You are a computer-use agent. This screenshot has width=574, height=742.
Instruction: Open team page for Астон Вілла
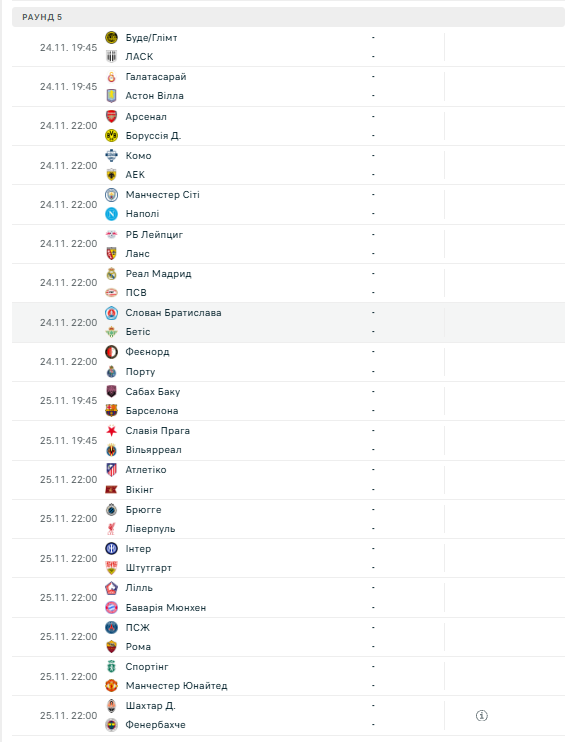(x=154, y=96)
